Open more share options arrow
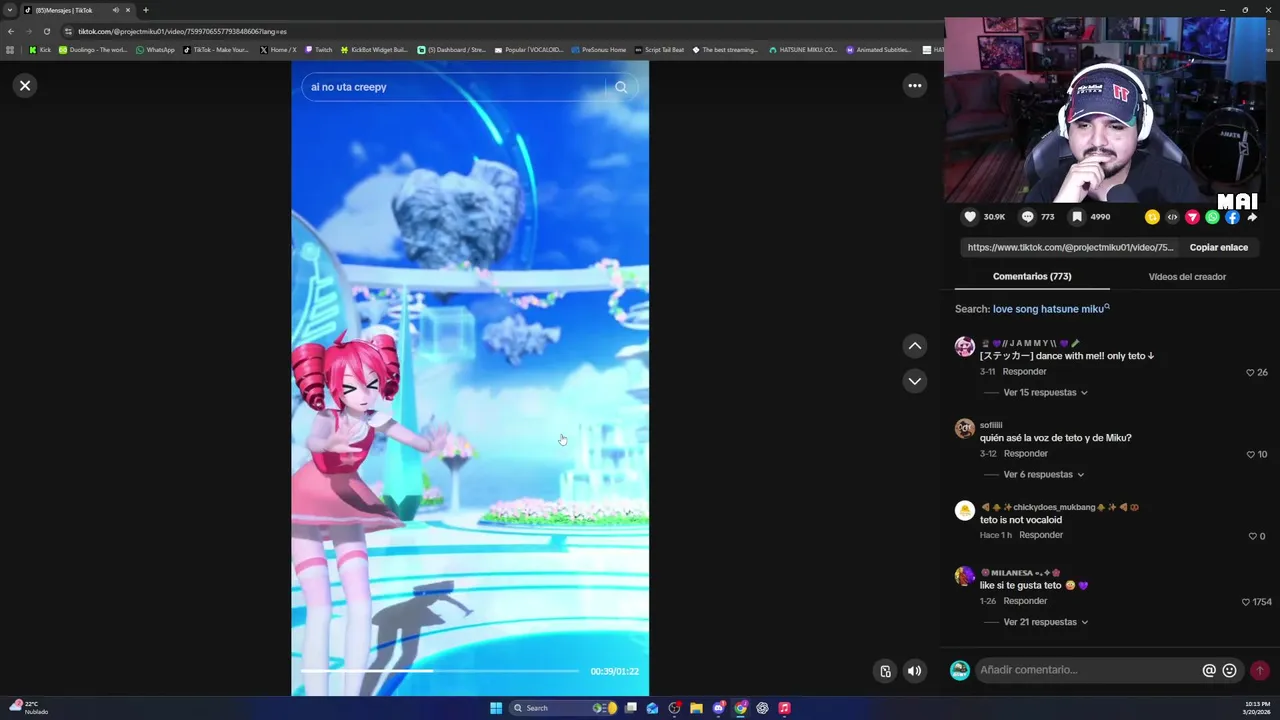Viewport: 1280px width, 720px height. (1252, 217)
